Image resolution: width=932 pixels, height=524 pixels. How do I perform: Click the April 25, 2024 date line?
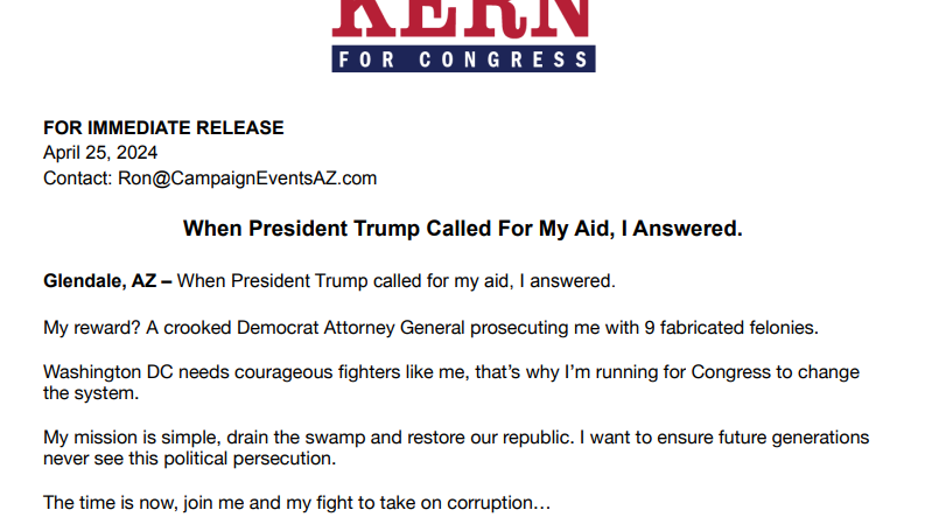[x=100, y=153]
